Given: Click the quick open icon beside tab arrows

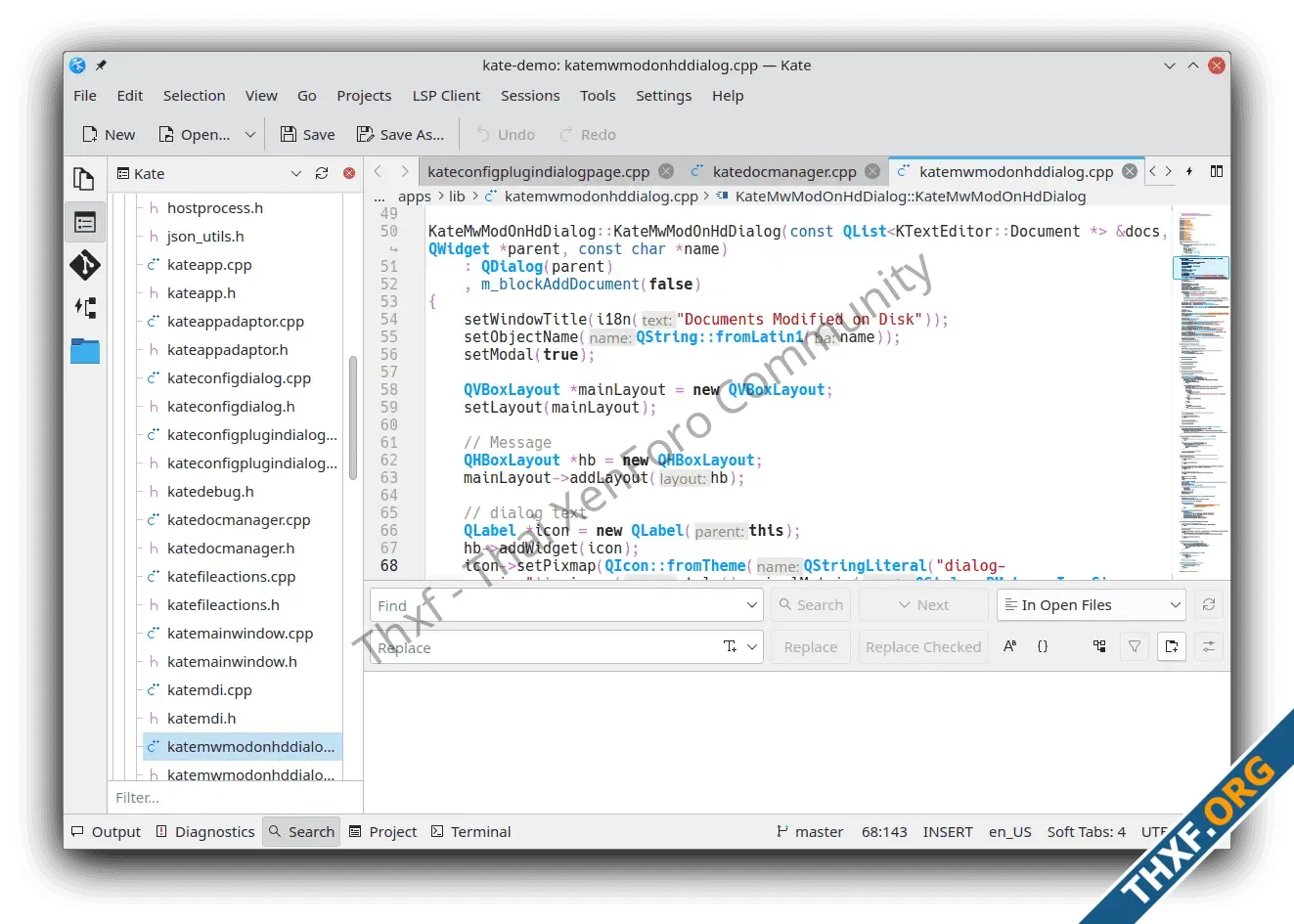Looking at the screenshot, I should pos(1189,171).
